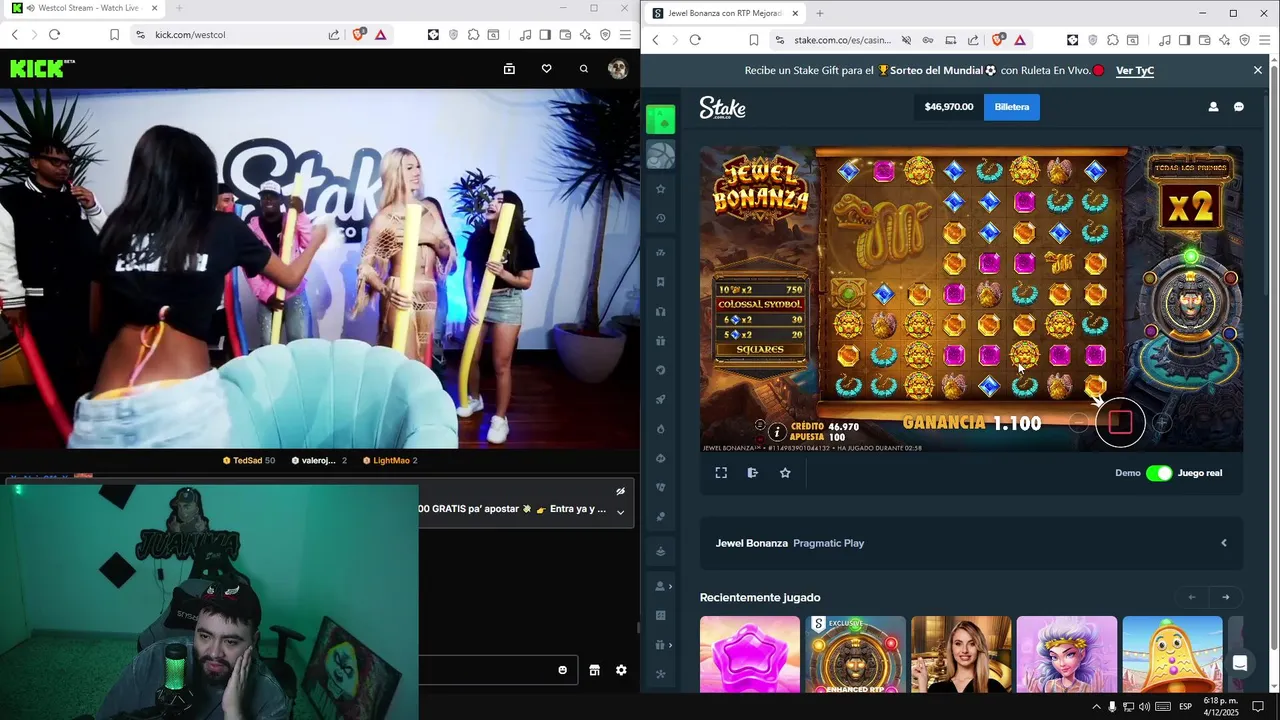The width and height of the screenshot is (1280, 720).
Task: Open Leo AI icon in Kick window
Action: pyautogui.click(x=585, y=35)
